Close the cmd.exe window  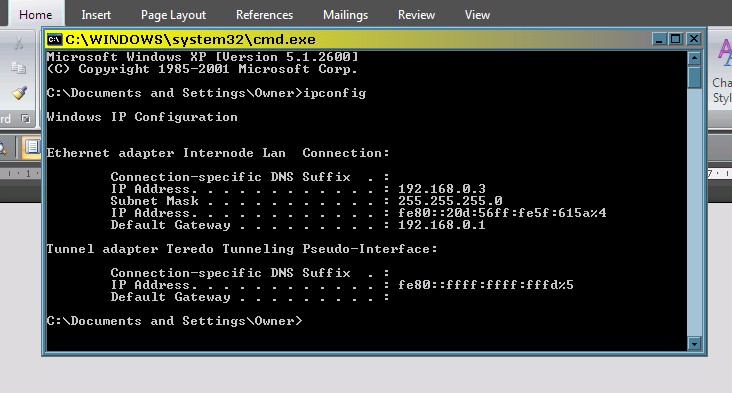tap(694, 39)
